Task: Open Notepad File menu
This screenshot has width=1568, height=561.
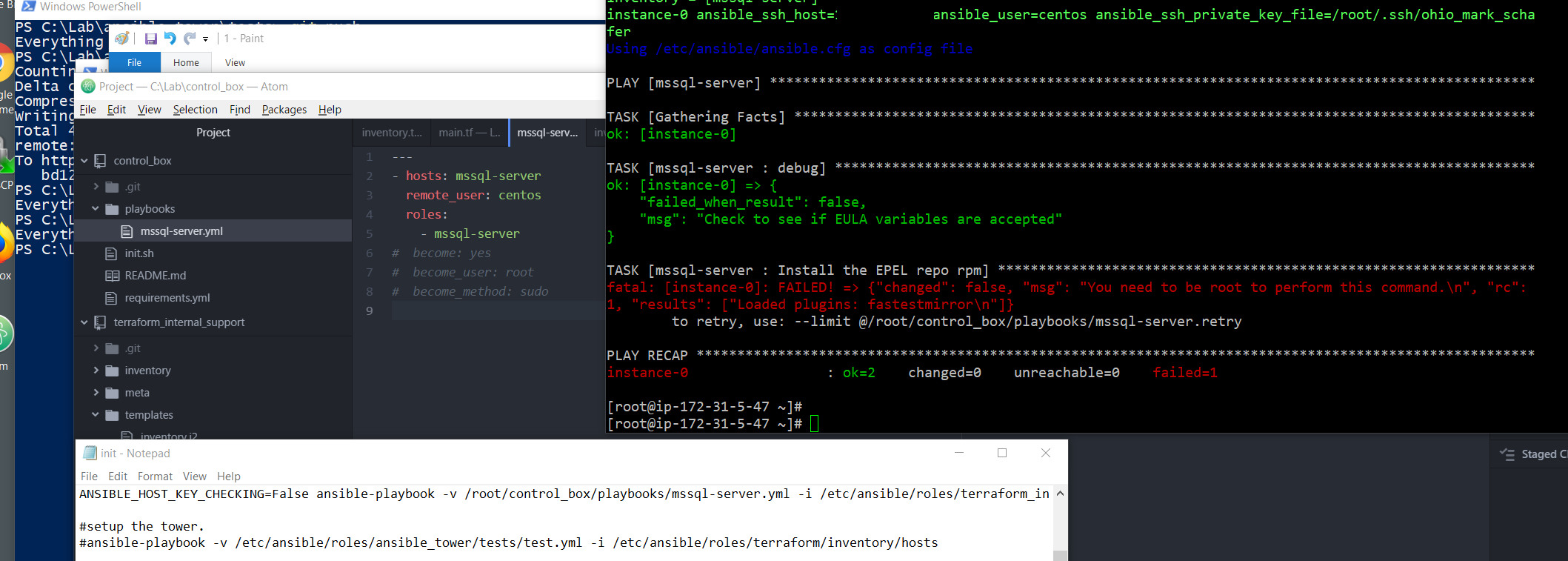Action: point(89,477)
